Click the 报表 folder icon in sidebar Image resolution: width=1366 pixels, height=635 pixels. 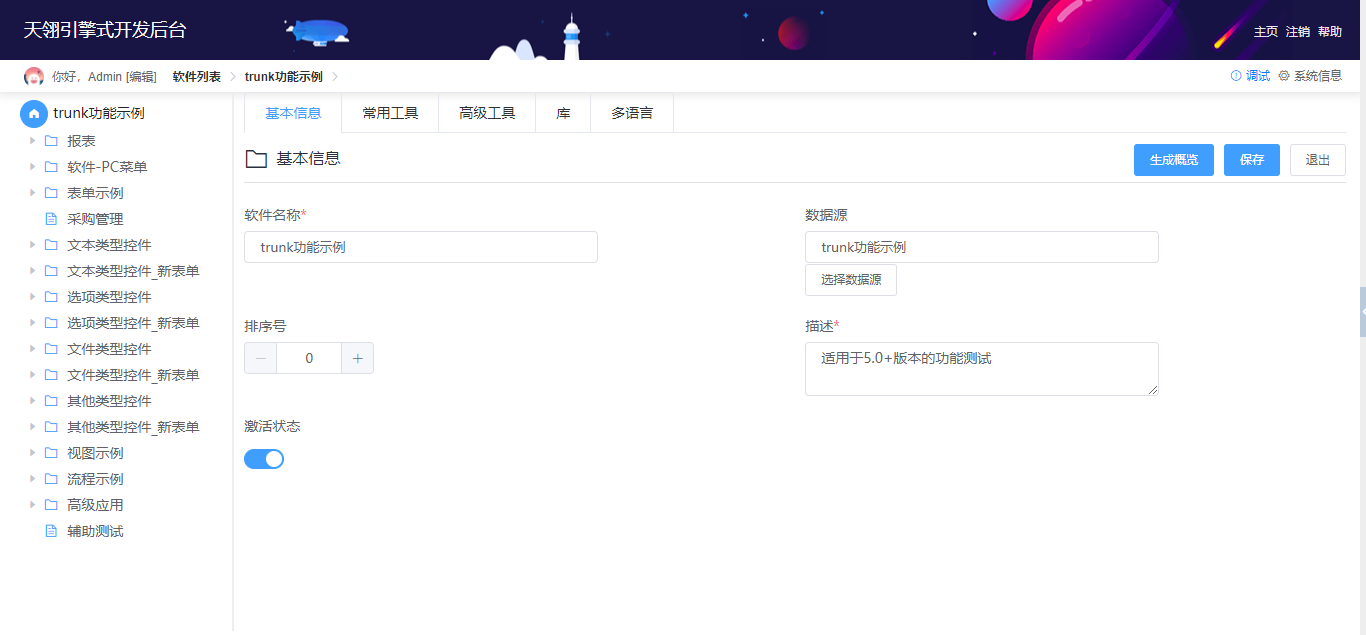tap(53, 140)
